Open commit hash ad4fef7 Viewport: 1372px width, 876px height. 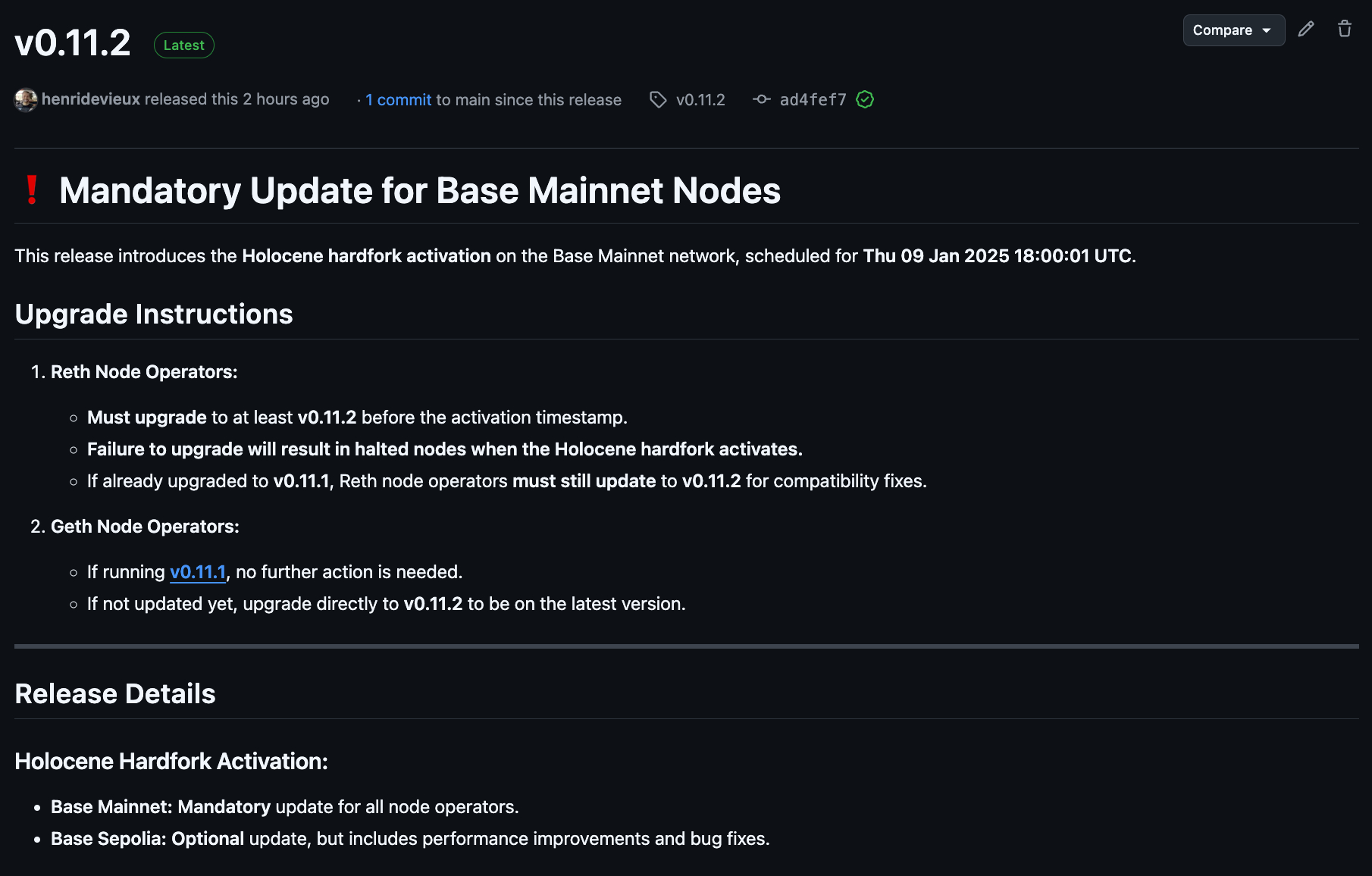coord(813,100)
